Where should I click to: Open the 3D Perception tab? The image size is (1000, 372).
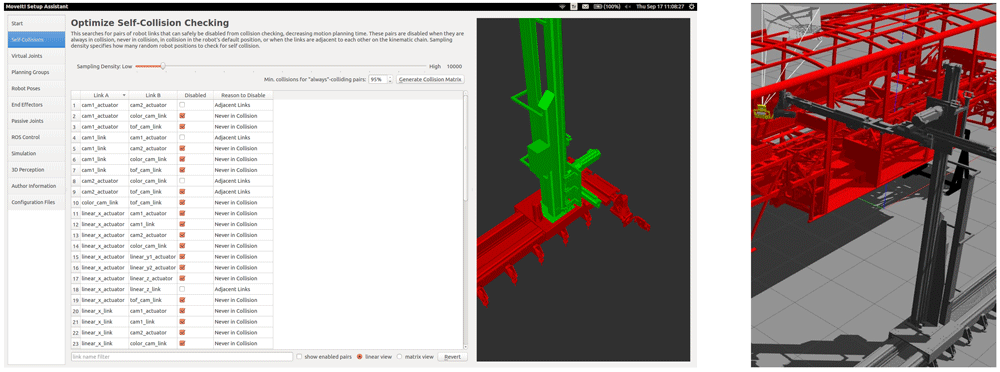coord(36,170)
